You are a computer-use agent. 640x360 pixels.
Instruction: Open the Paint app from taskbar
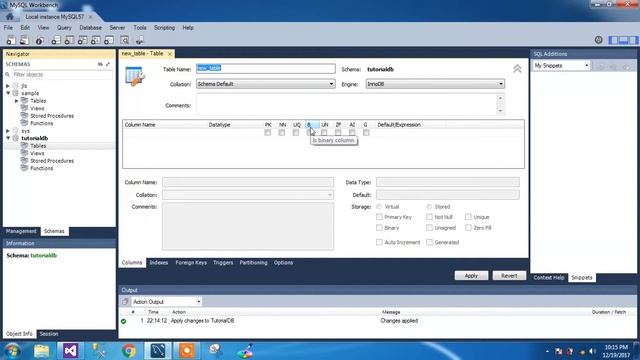pyautogui.click(x=245, y=351)
